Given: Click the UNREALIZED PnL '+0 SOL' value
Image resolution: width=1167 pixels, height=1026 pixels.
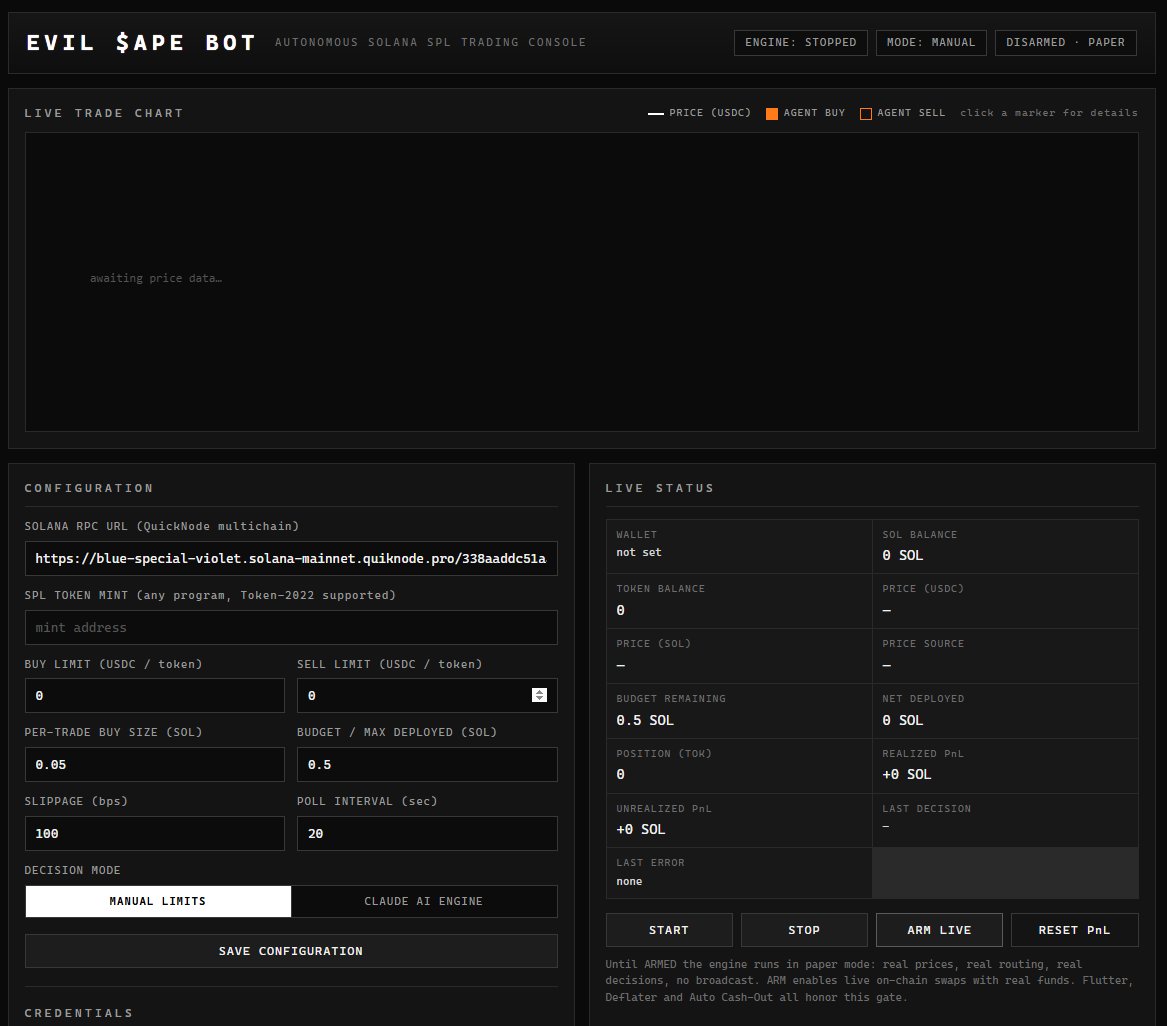Looking at the screenshot, I should 641,829.
